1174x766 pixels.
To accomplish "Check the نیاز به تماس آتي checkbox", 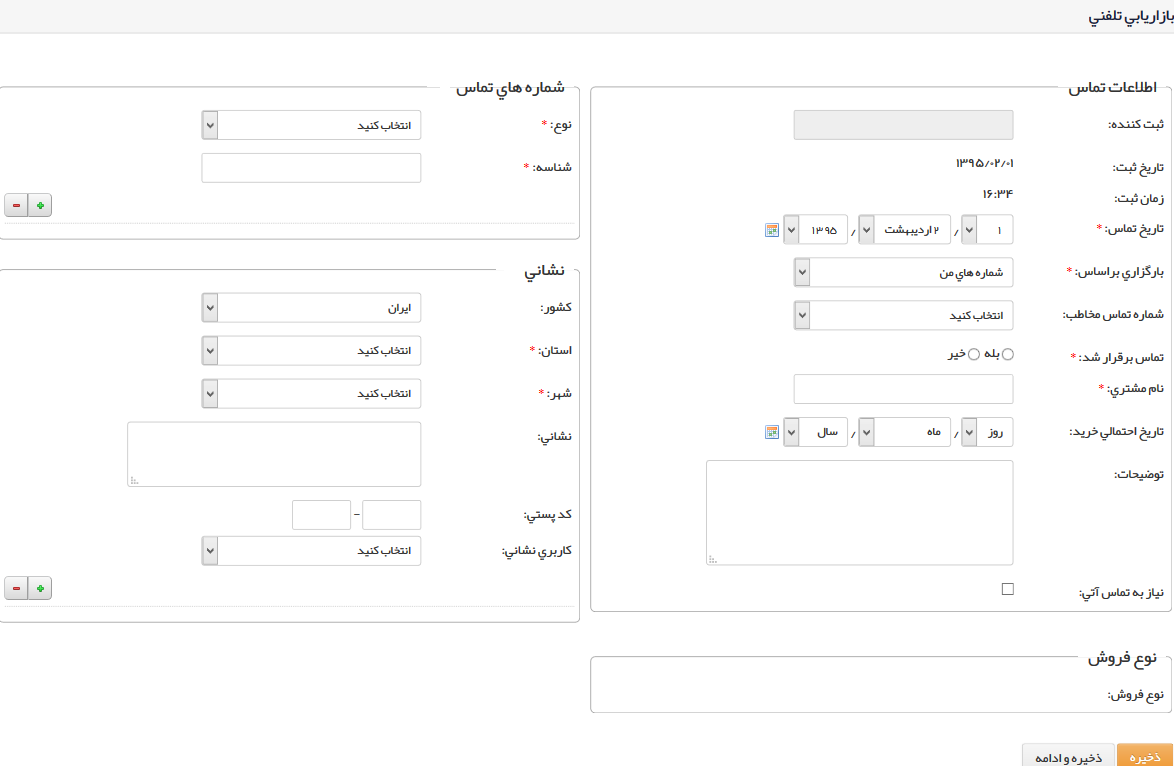I will point(1008,589).
